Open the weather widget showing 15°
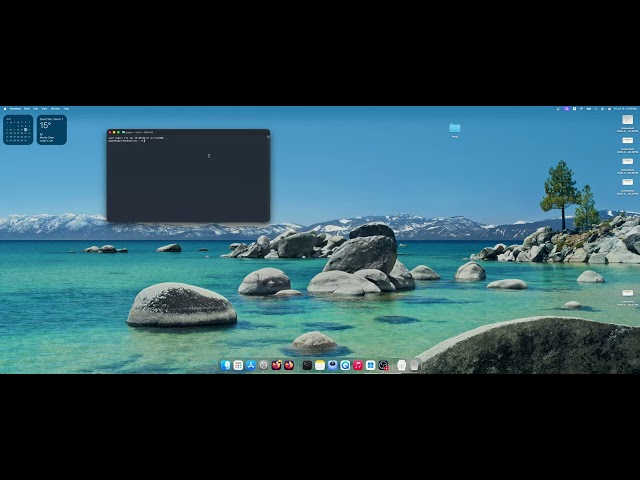Image resolution: width=640 pixels, height=480 pixels. pos(52,130)
